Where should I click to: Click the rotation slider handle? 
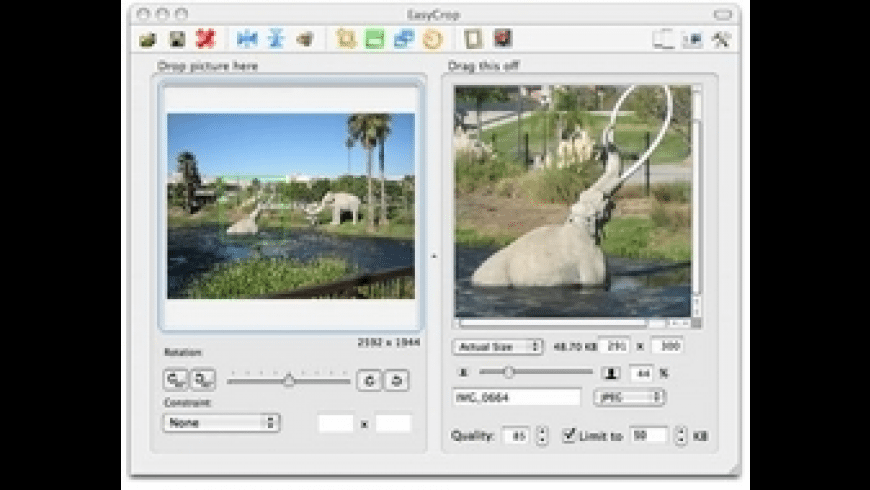coord(289,380)
